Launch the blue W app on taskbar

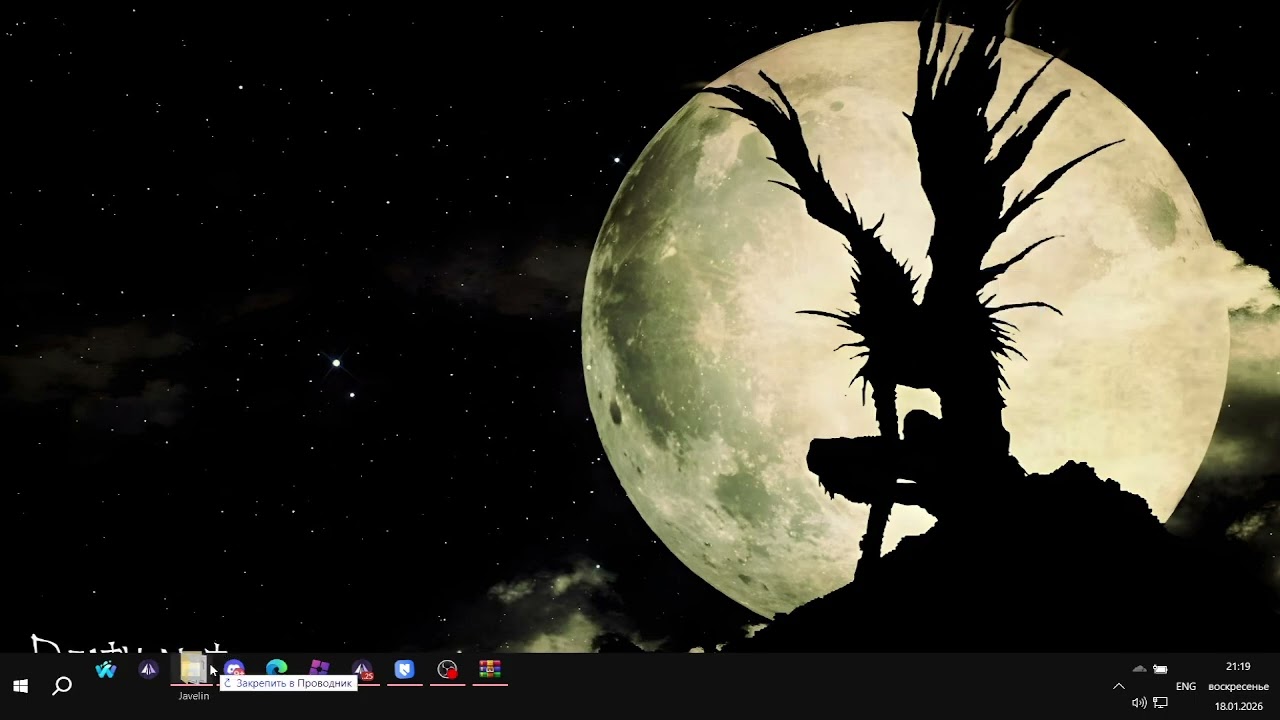(105, 670)
